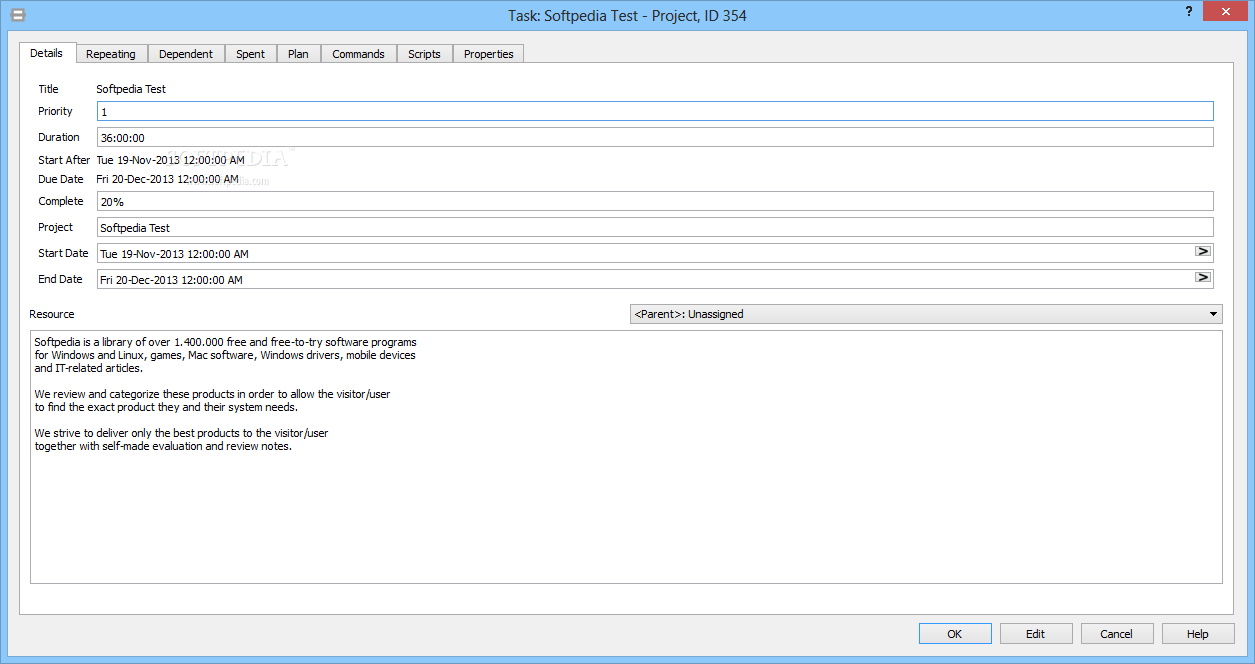Click the Start After value 'Tue 19-Nov-2013'
1255x664 pixels.
(x=136, y=160)
